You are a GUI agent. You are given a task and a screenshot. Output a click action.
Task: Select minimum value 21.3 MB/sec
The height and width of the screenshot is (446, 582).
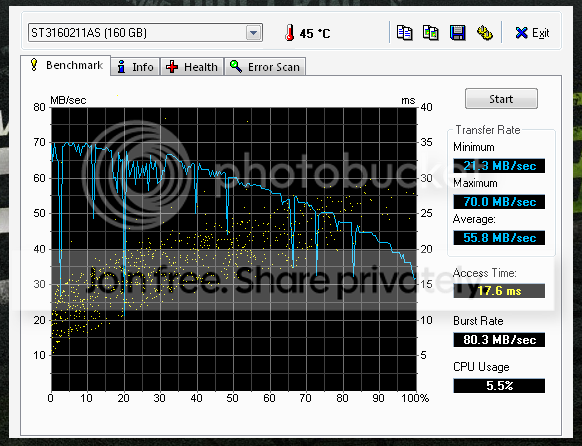coord(499,165)
